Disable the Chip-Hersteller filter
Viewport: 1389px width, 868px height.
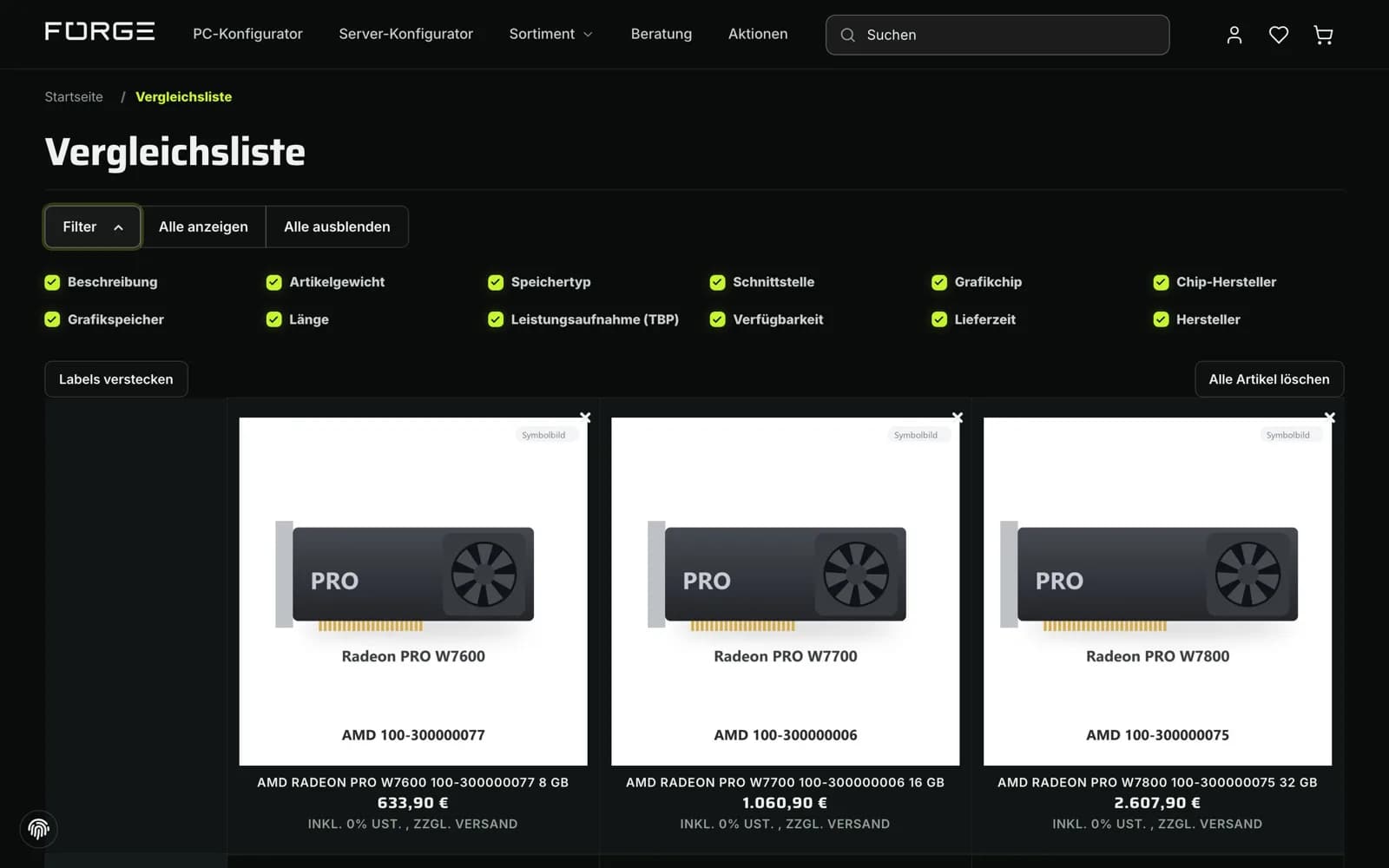pyautogui.click(x=1161, y=282)
